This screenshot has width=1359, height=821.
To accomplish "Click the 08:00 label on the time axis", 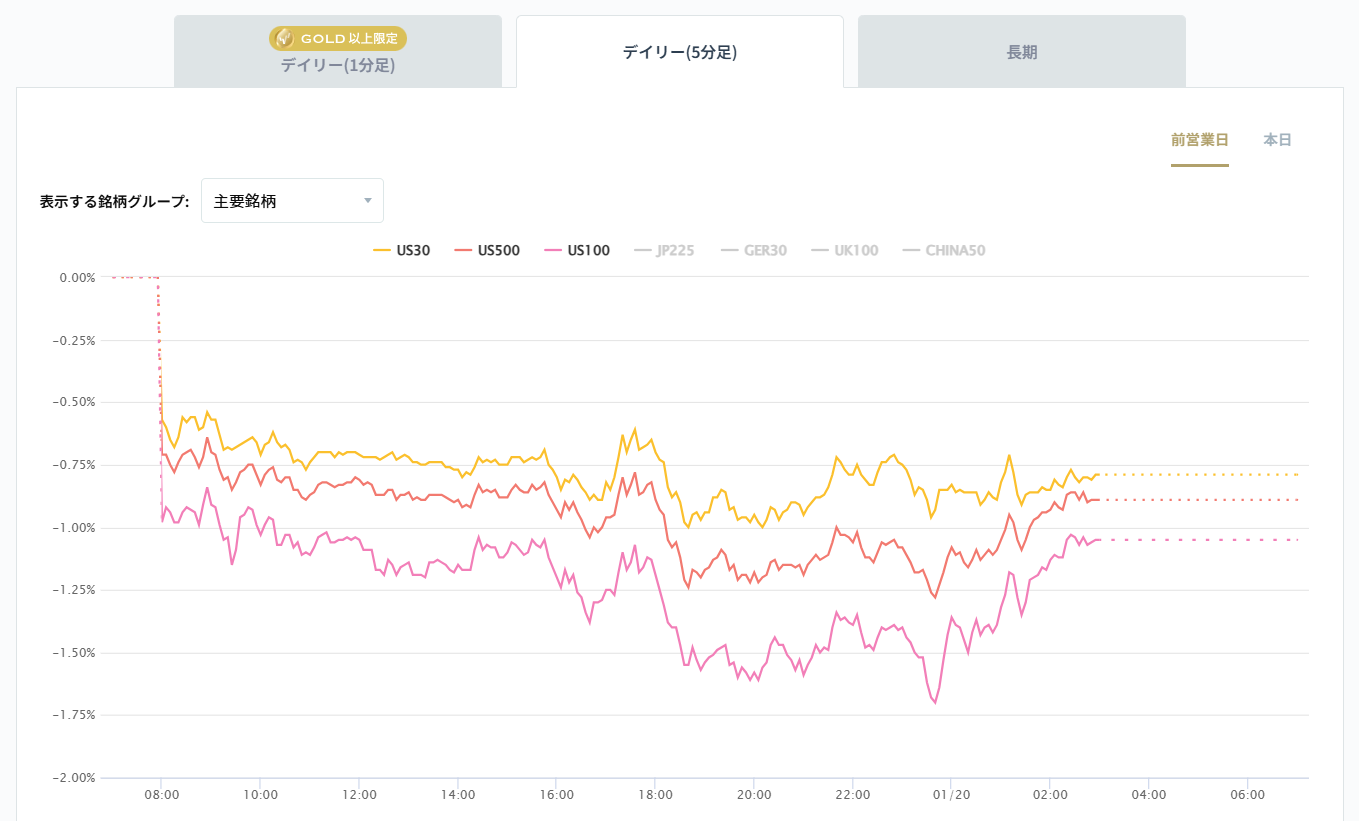I will tap(163, 794).
